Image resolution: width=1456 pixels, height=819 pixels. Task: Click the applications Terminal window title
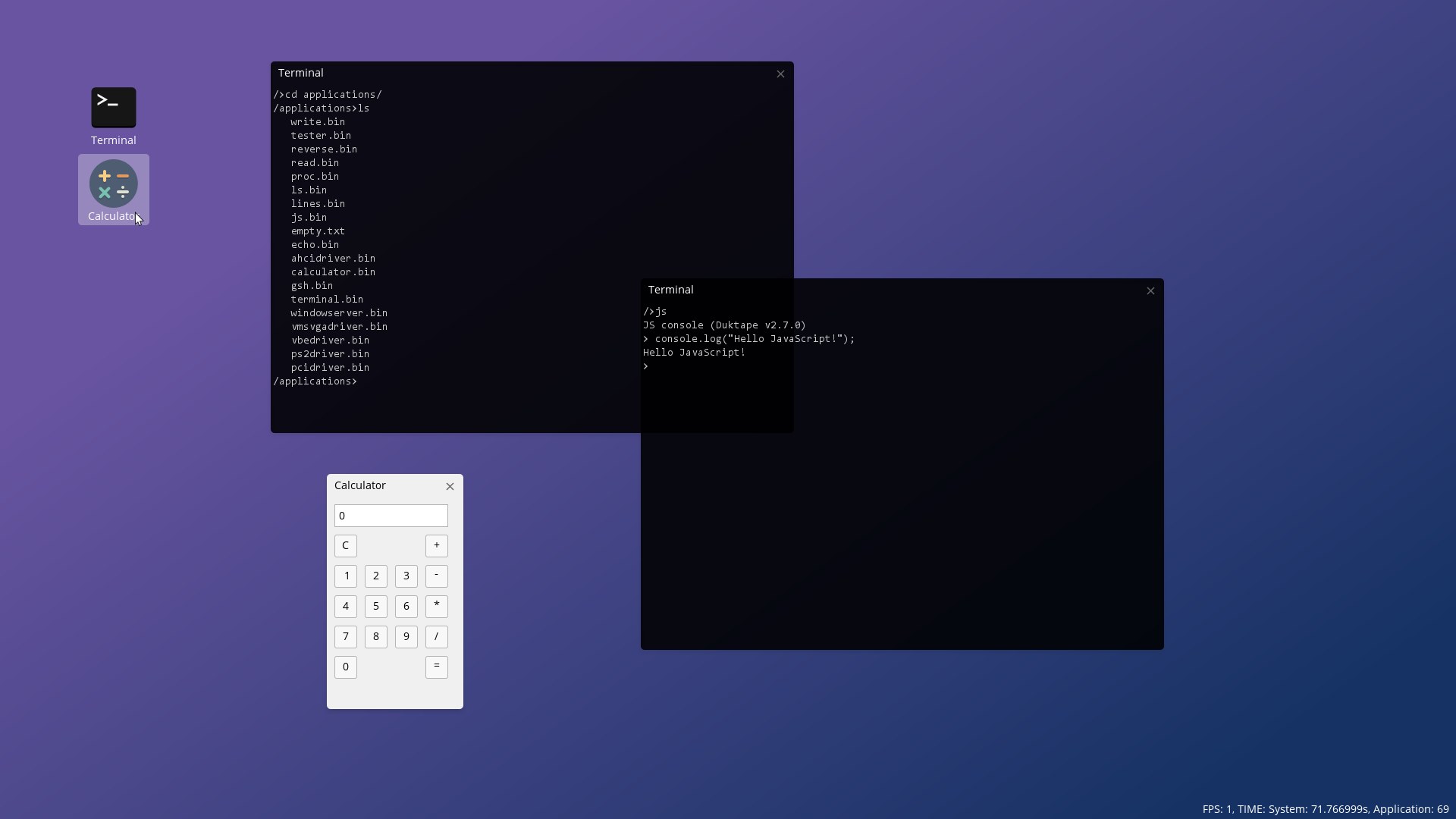point(301,73)
